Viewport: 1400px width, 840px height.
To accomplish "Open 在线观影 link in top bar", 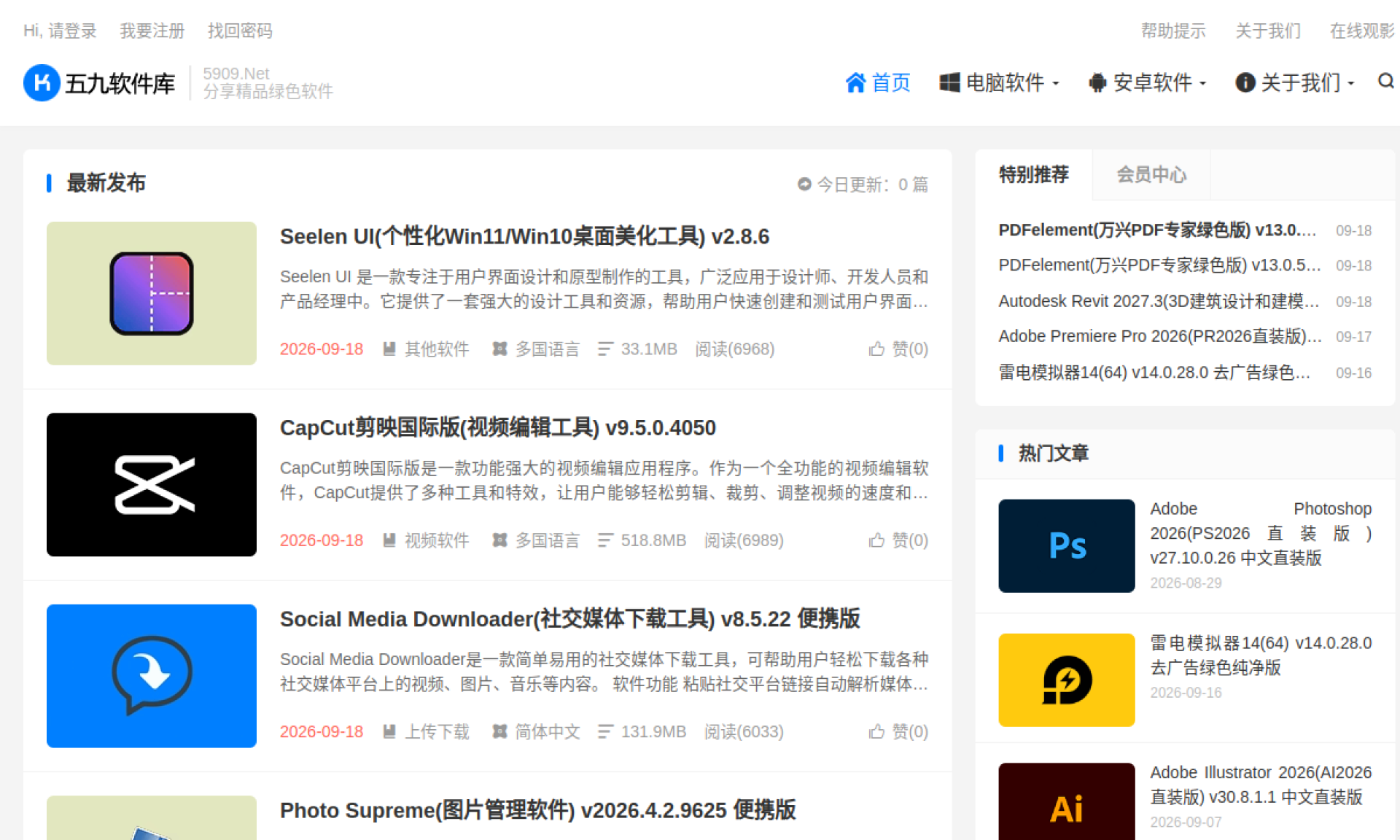I will pos(1362,31).
